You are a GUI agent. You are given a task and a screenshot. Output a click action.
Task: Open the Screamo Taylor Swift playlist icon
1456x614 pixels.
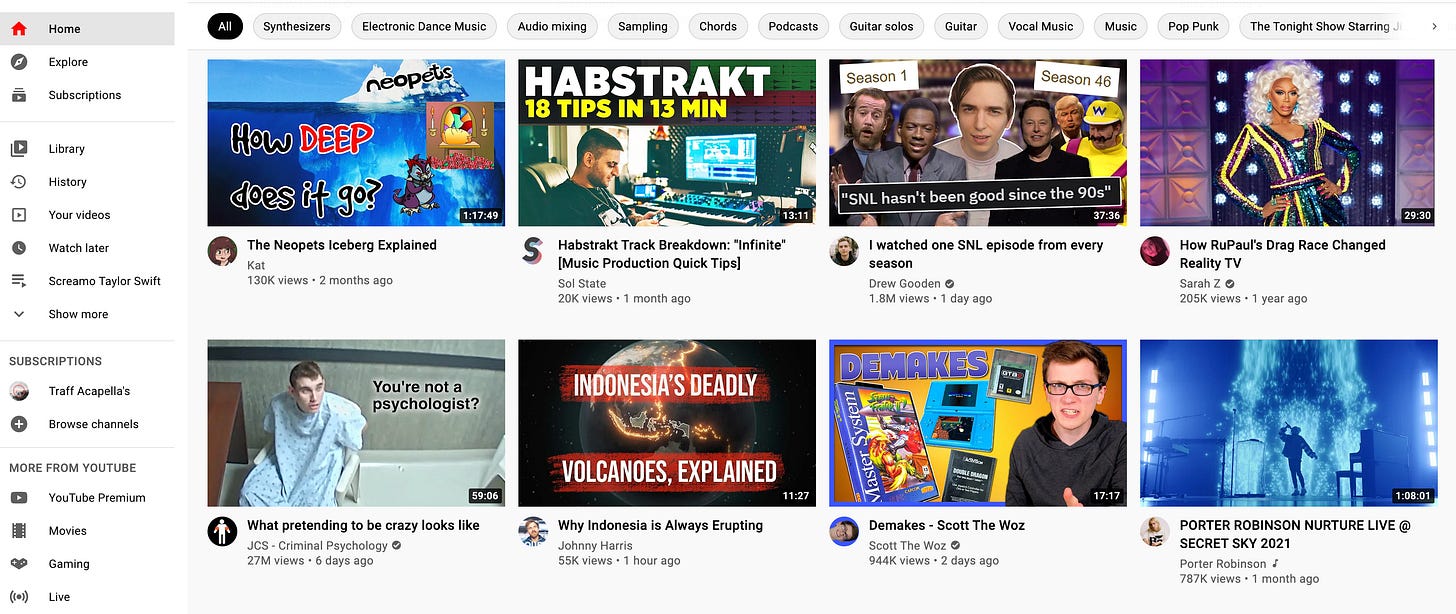18,281
